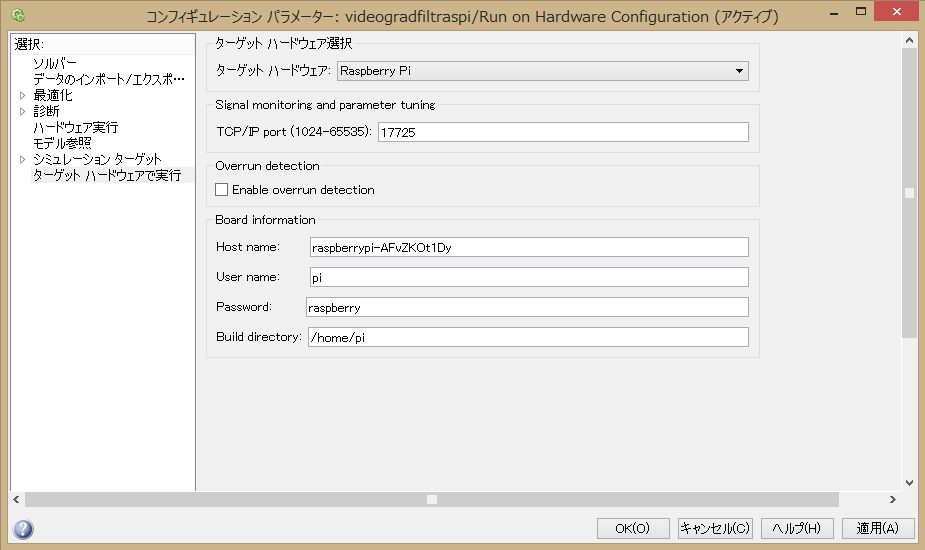Cancel using the キャンセル(C) button
925x550 pixels.
pos(714,528)
